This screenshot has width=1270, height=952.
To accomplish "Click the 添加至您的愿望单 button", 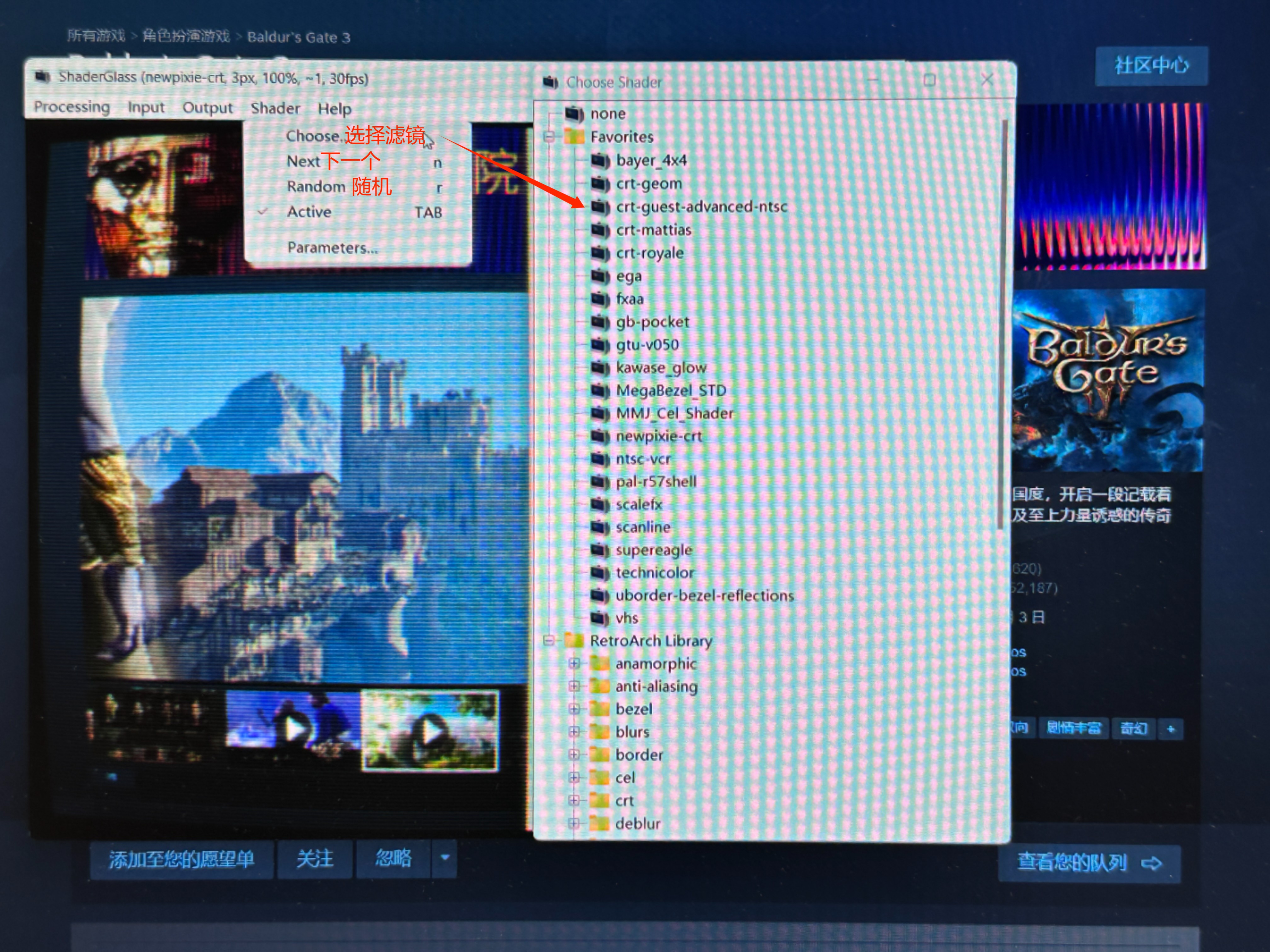I will (181, 859).
